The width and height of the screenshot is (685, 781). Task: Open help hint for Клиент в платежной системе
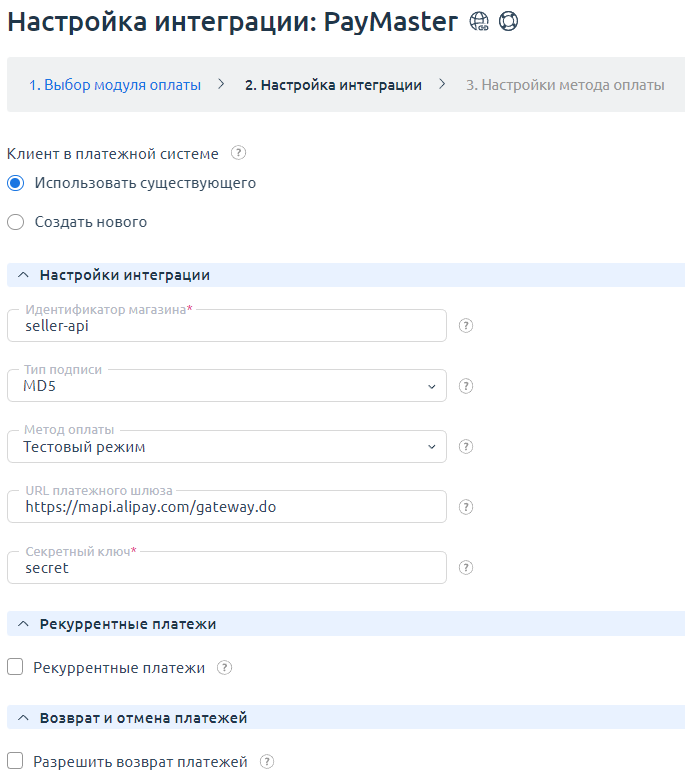coord(238,153)
